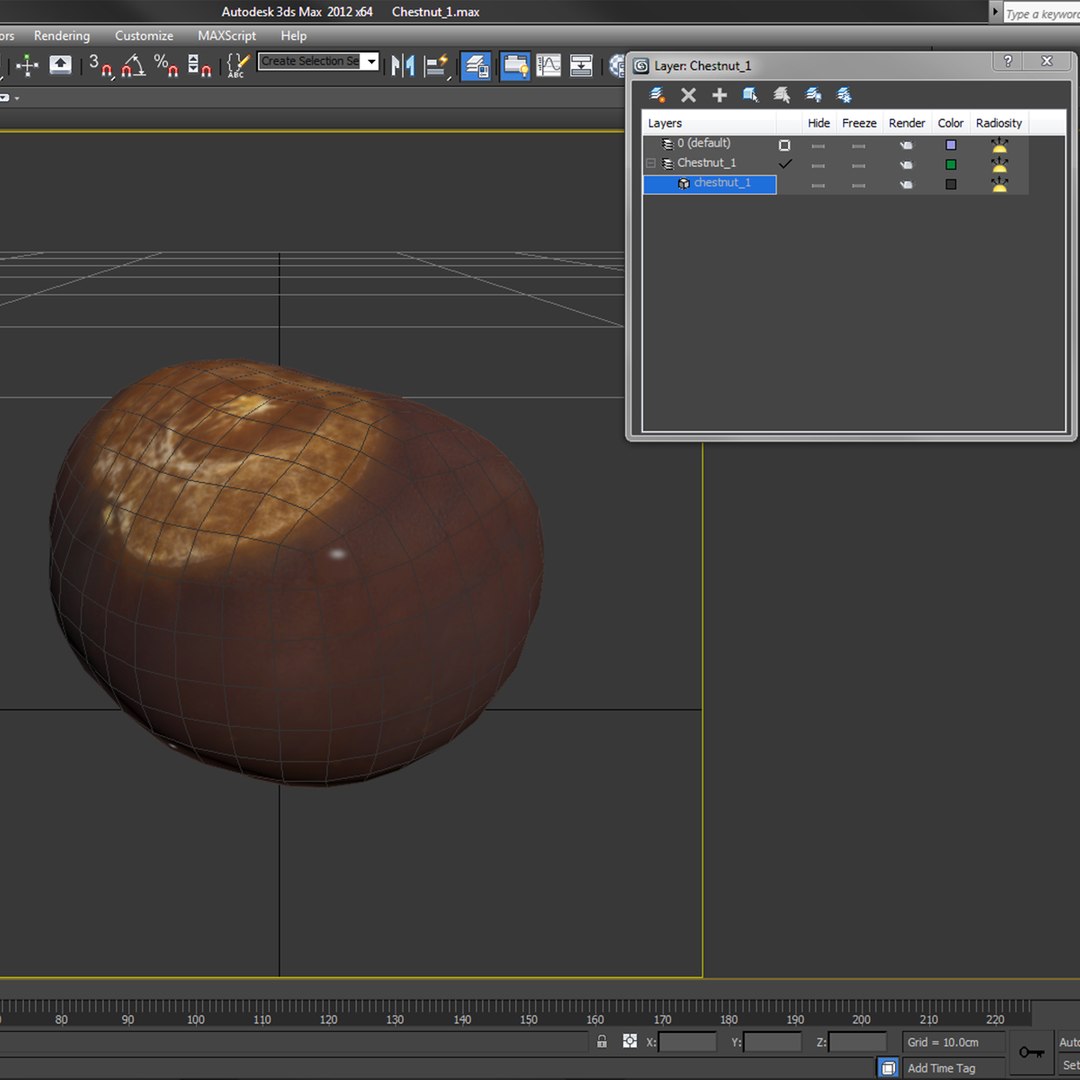Click the Set Keys key icon
The image size is (1080, 1080).
pos(1031,1052)
